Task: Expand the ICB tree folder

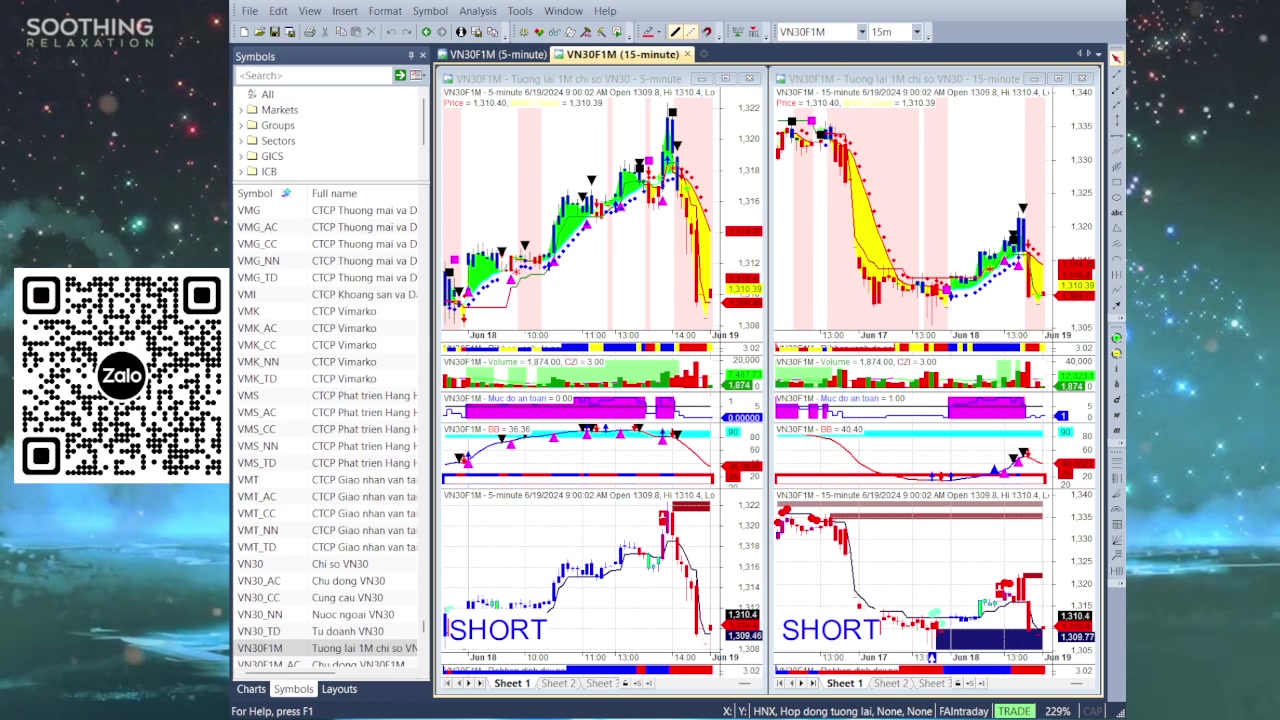Action: click(x=242, y=172)
